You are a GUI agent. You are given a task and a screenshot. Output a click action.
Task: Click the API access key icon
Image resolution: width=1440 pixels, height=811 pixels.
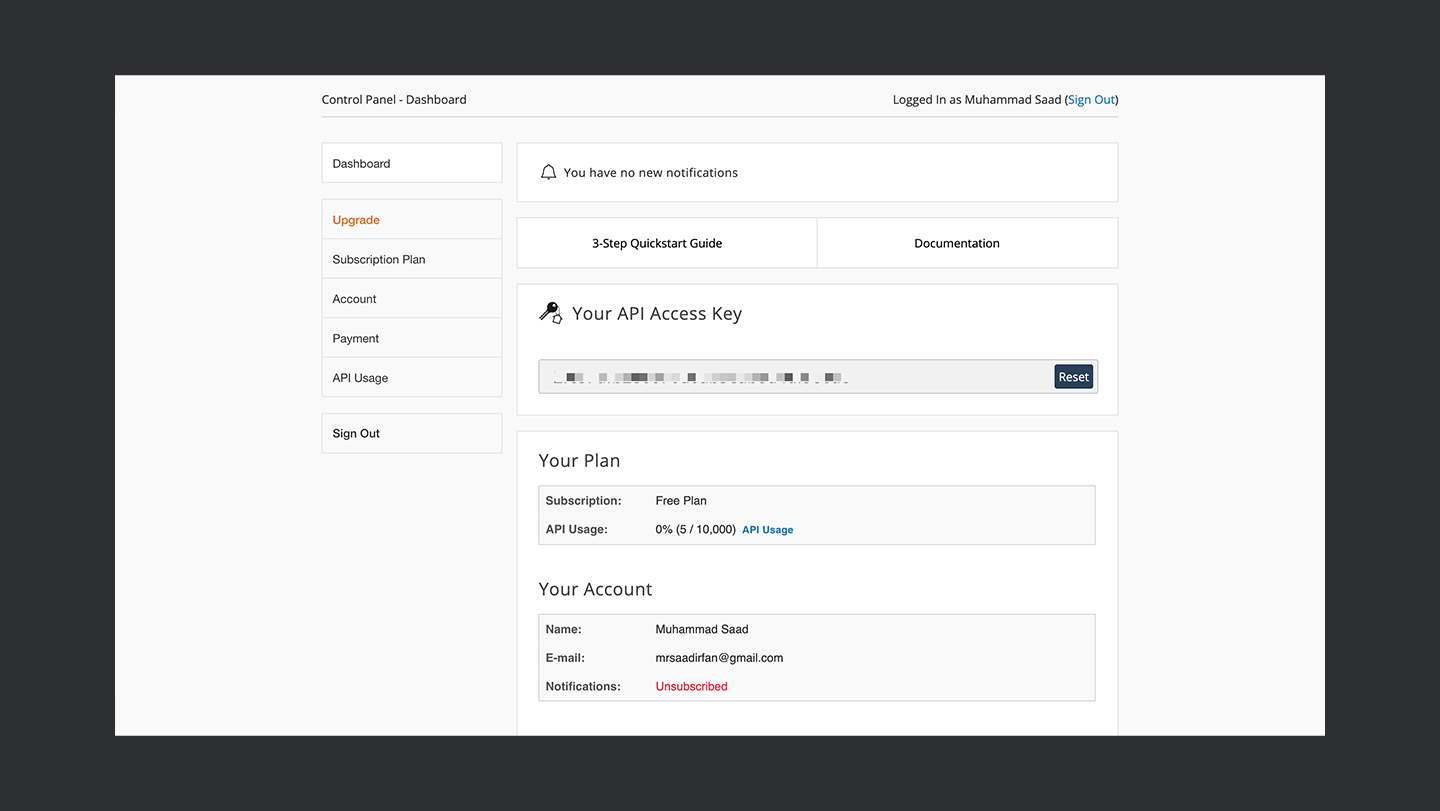tap(550, 312)
